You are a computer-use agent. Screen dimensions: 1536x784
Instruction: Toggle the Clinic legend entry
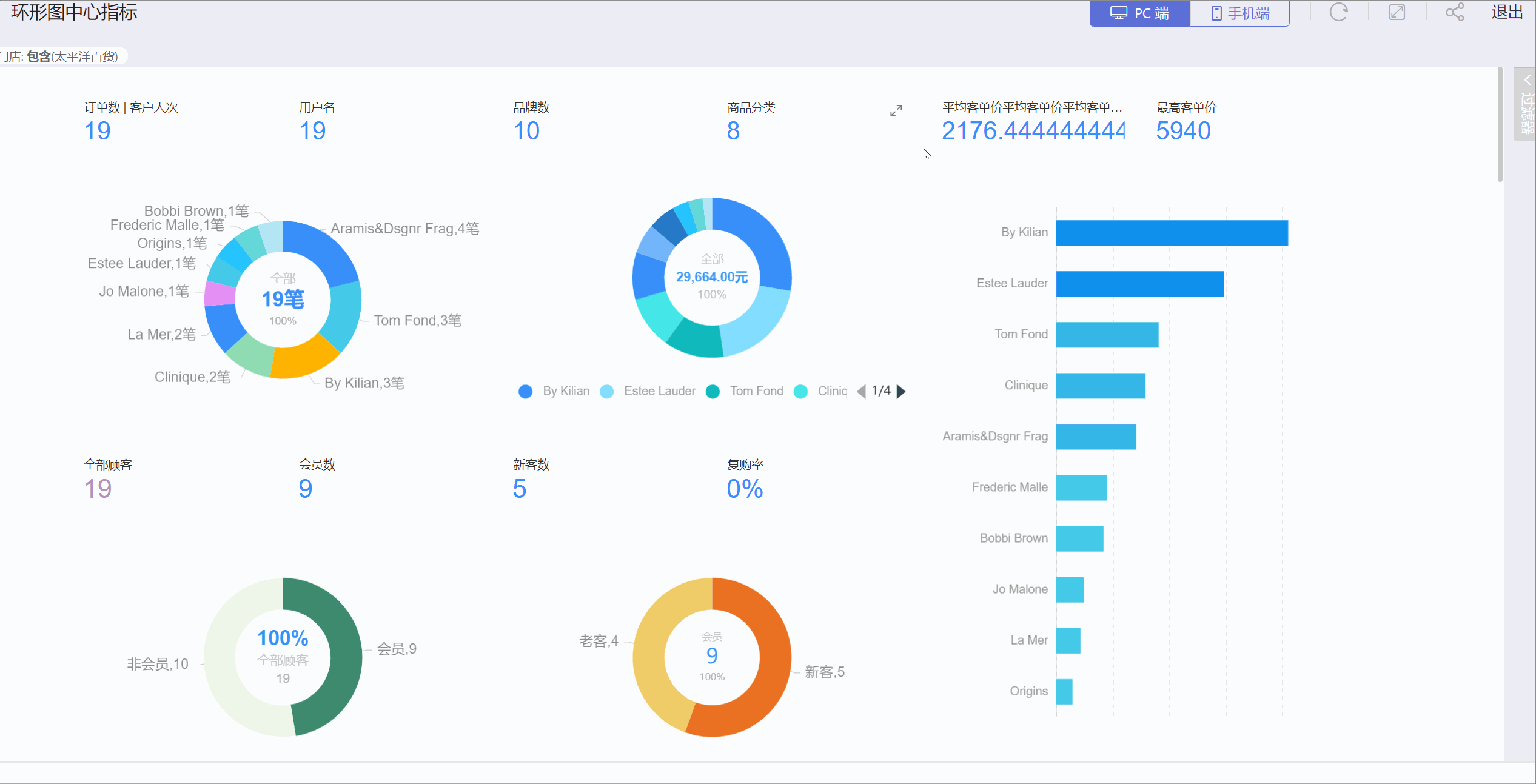(x=831, y=392)
